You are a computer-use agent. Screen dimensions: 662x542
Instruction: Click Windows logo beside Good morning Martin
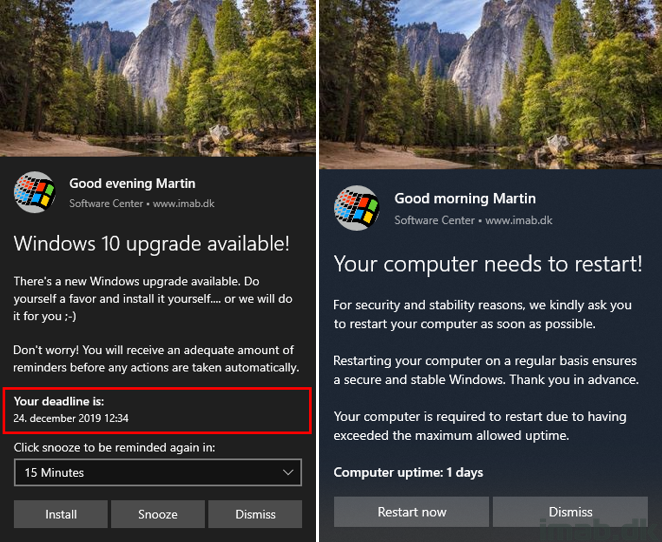coord(357,208)
